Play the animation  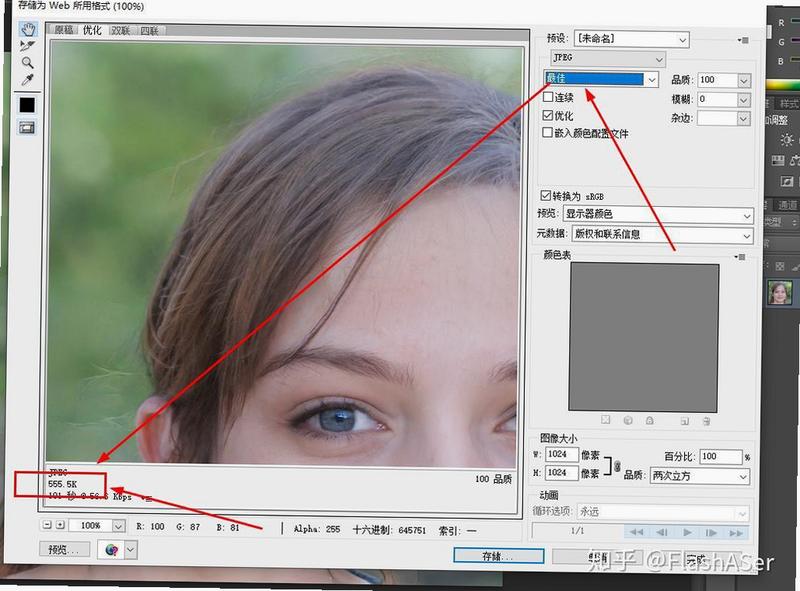point(687,532)
